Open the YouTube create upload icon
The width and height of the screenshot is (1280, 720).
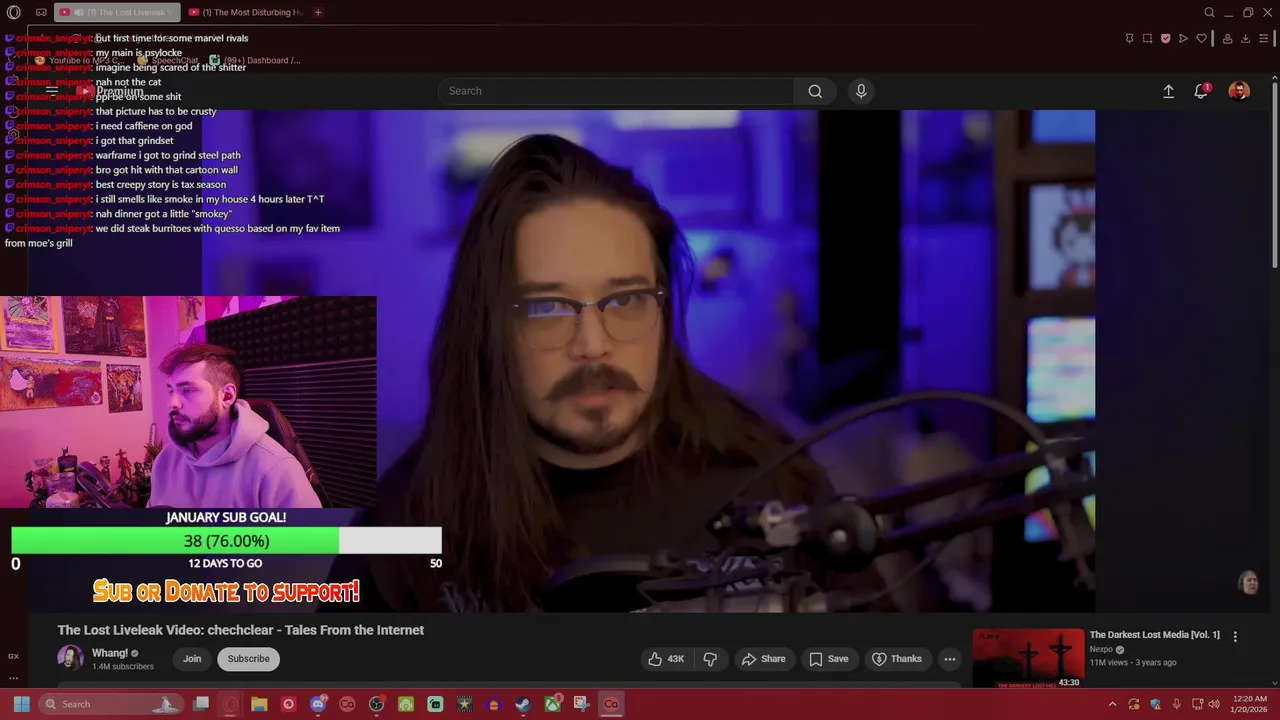point(1168,91)
